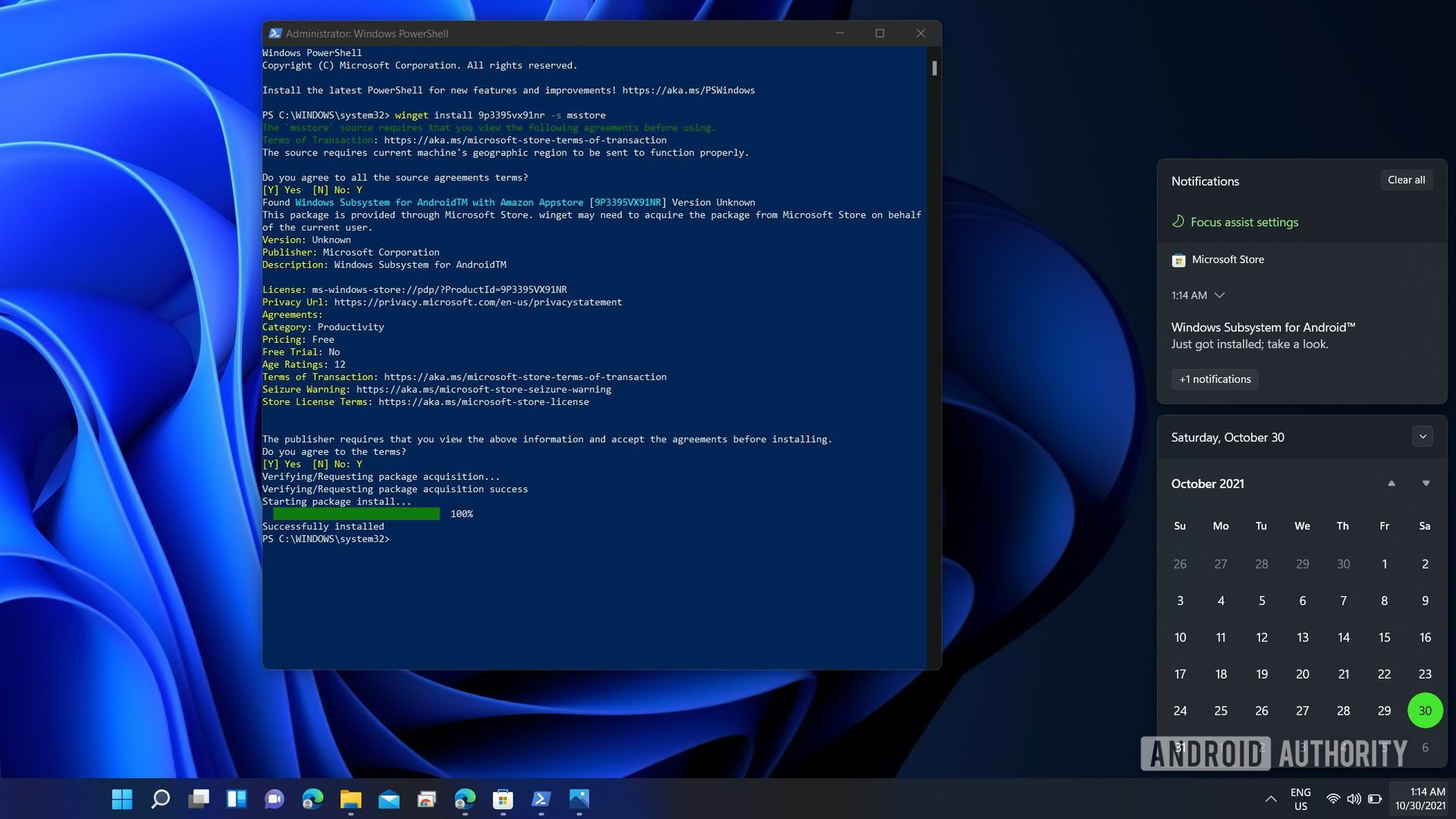The image size is (1456, 819).
Task: Click the Saturday, October 30 date header
Action: tap(1227, 438)
